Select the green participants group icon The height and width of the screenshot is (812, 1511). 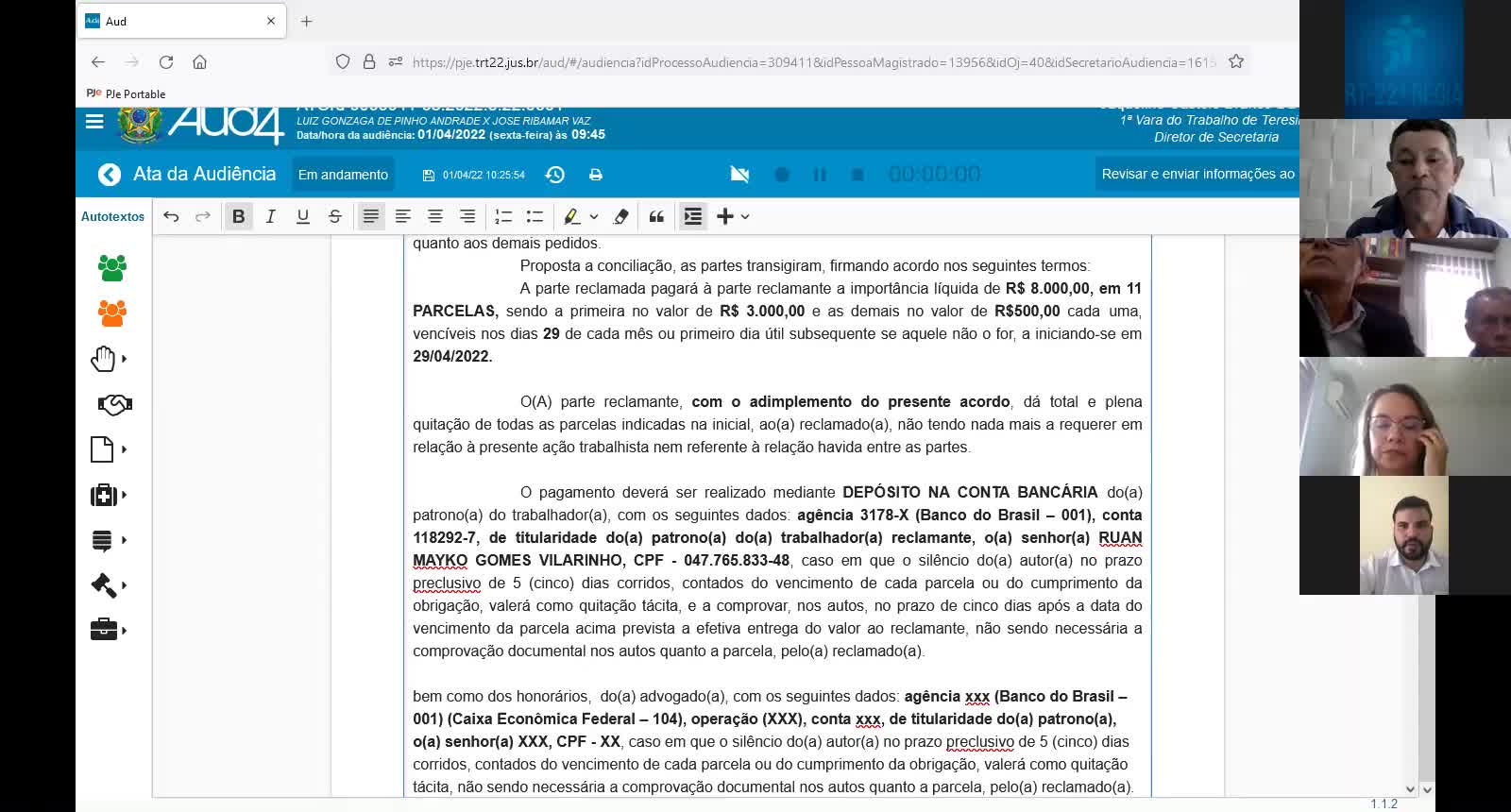pos(112,268)
